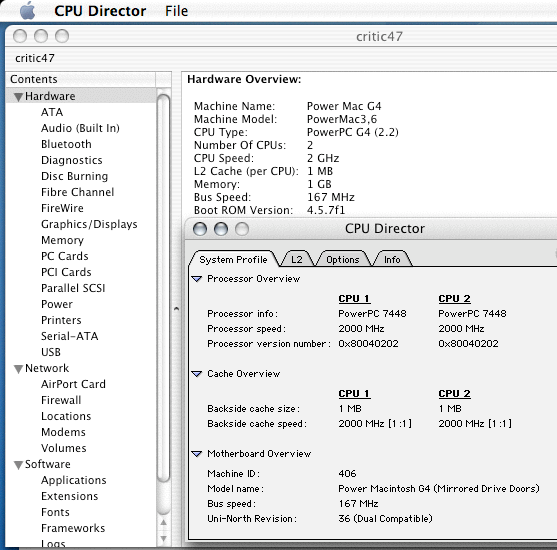
Task: Select Printers in the sidebar
Action: pos(61,320)
